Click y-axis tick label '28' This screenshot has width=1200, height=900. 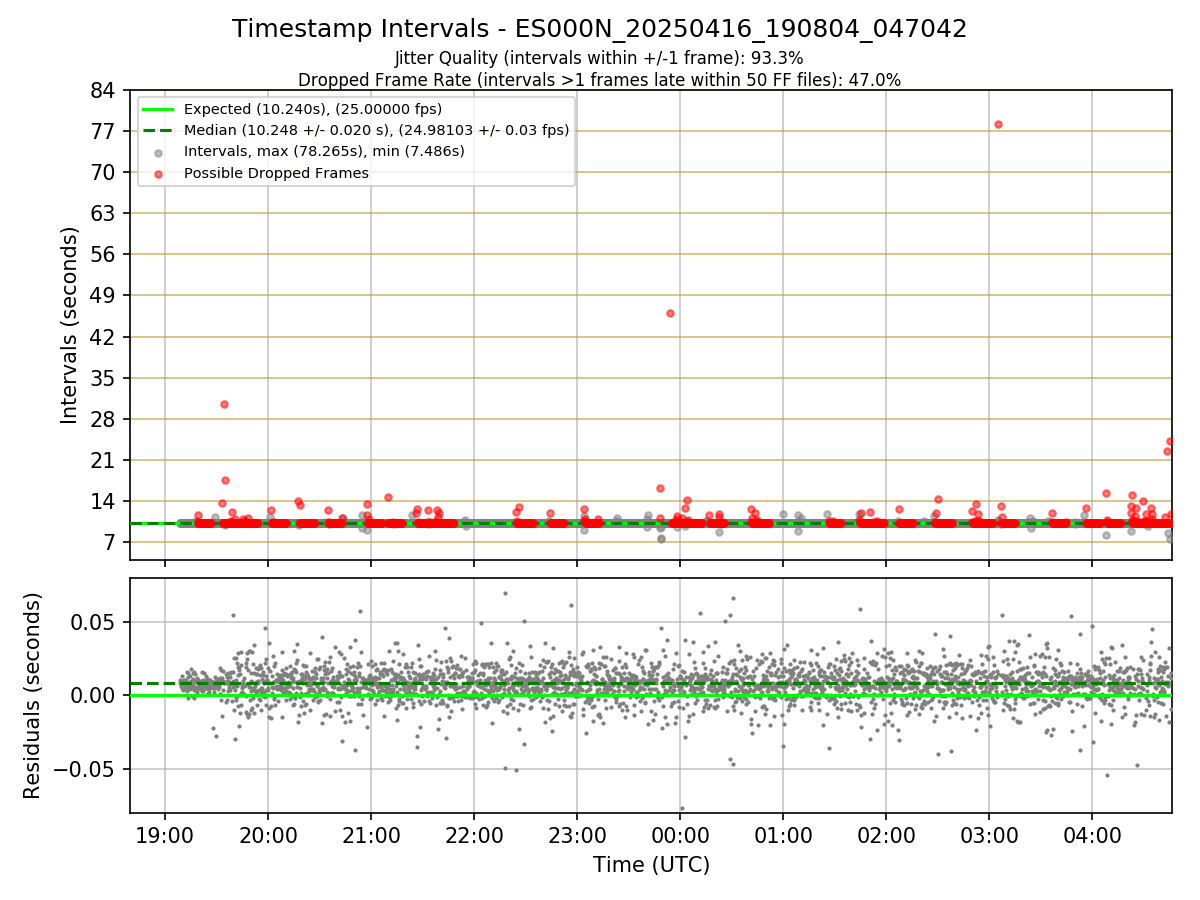pos(103,419)
